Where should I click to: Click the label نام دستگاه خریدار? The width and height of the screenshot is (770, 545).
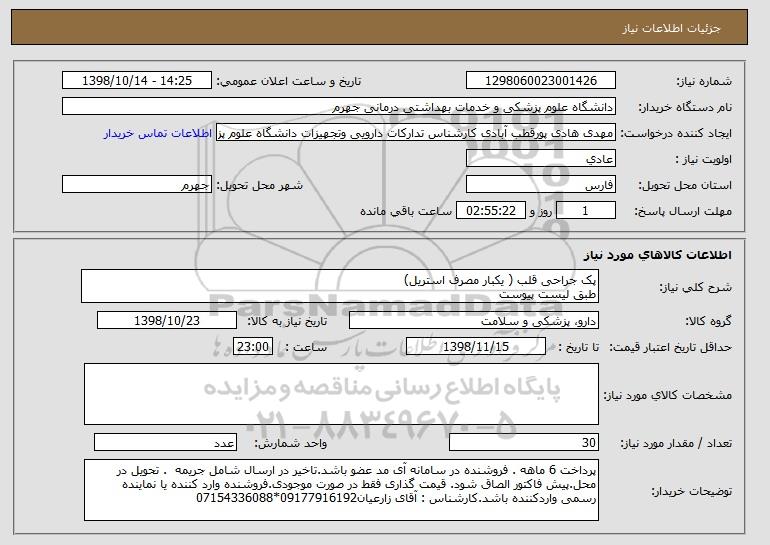[685, 107]
